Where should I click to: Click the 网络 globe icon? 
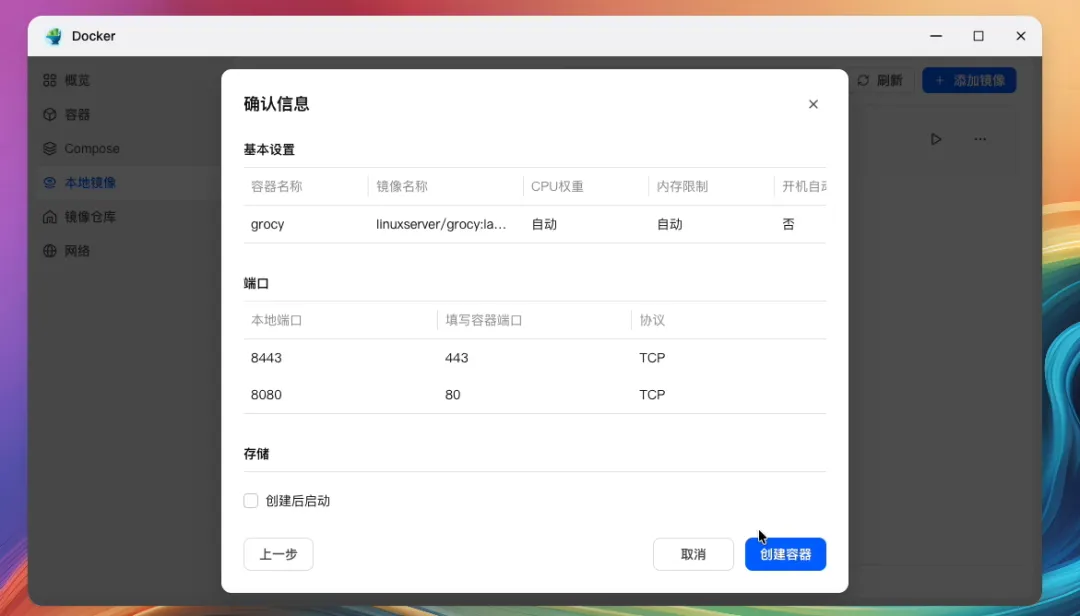(x=50, y=251)
